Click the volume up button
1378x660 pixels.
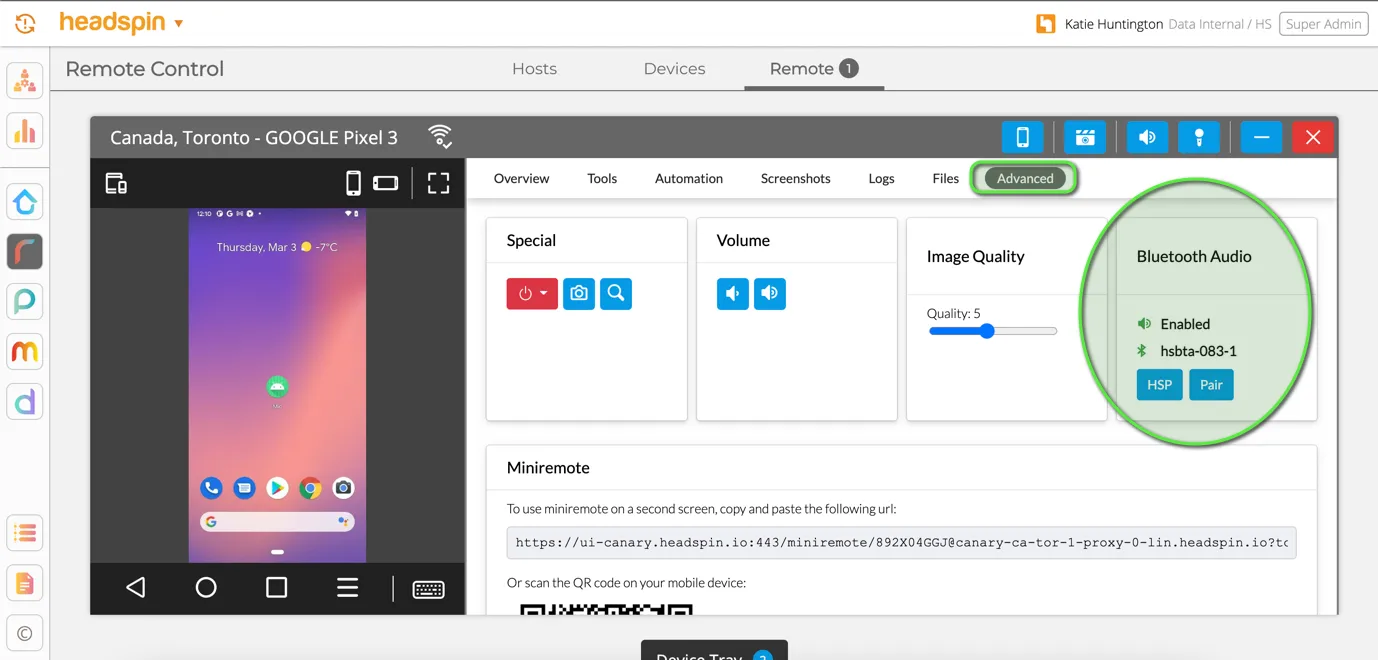point(770,293)
